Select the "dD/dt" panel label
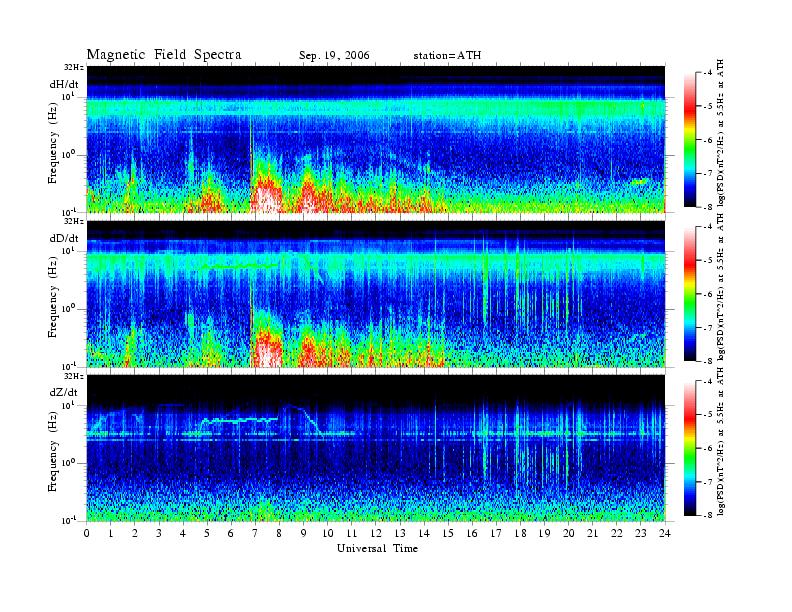The height and width of the screenshot is (612, 792). tap(64, 238)
